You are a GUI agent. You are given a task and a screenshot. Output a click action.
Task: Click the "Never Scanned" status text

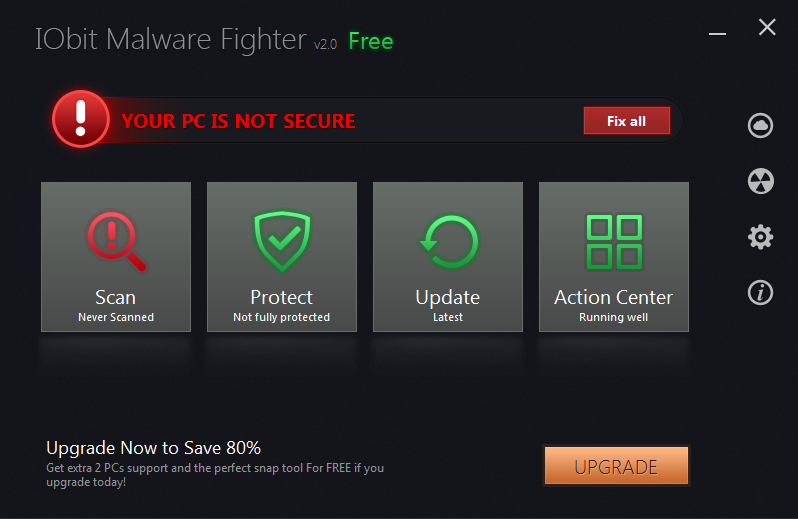pos(116,317)
